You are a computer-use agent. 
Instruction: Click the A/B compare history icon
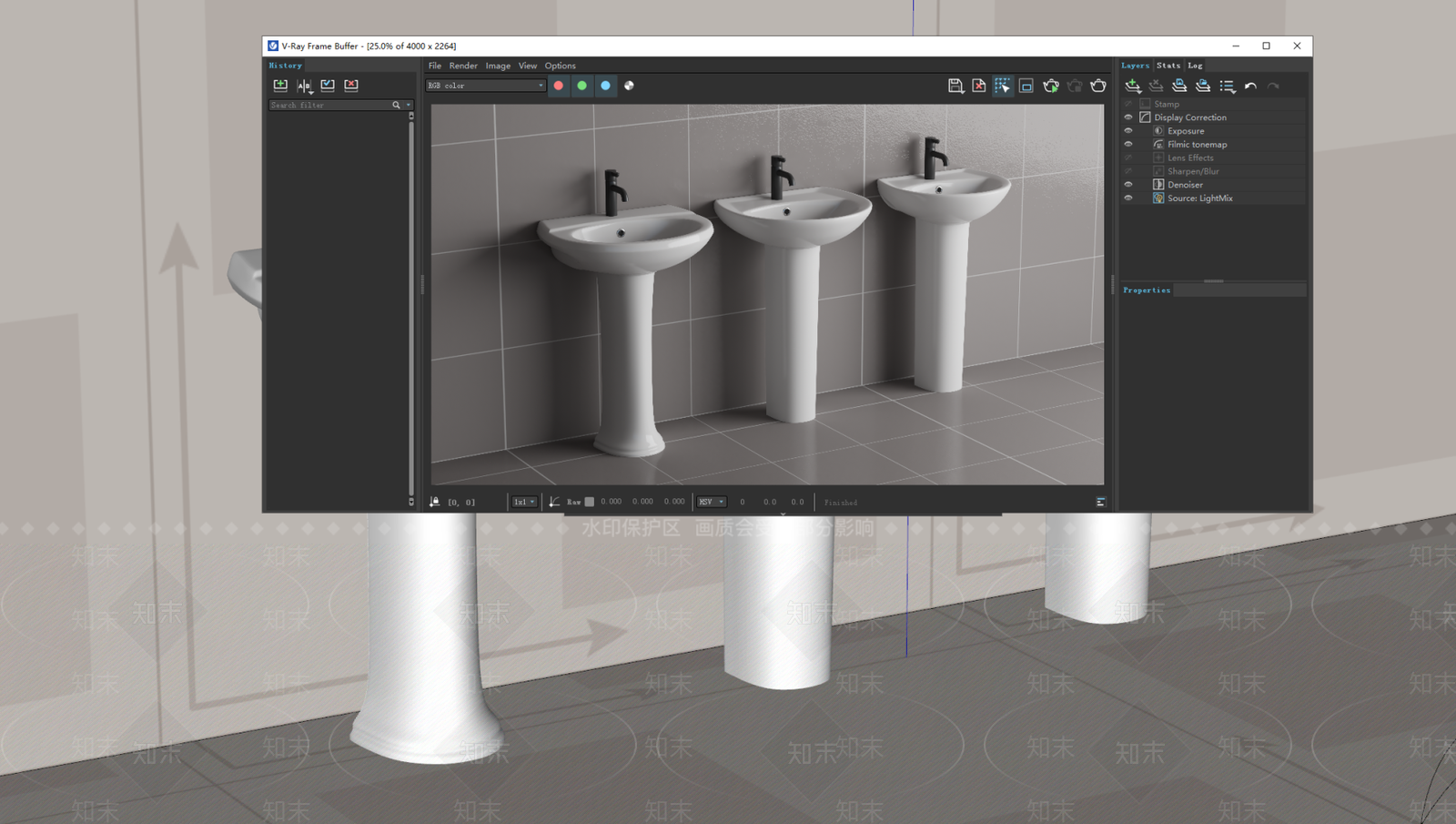point(304,86)
